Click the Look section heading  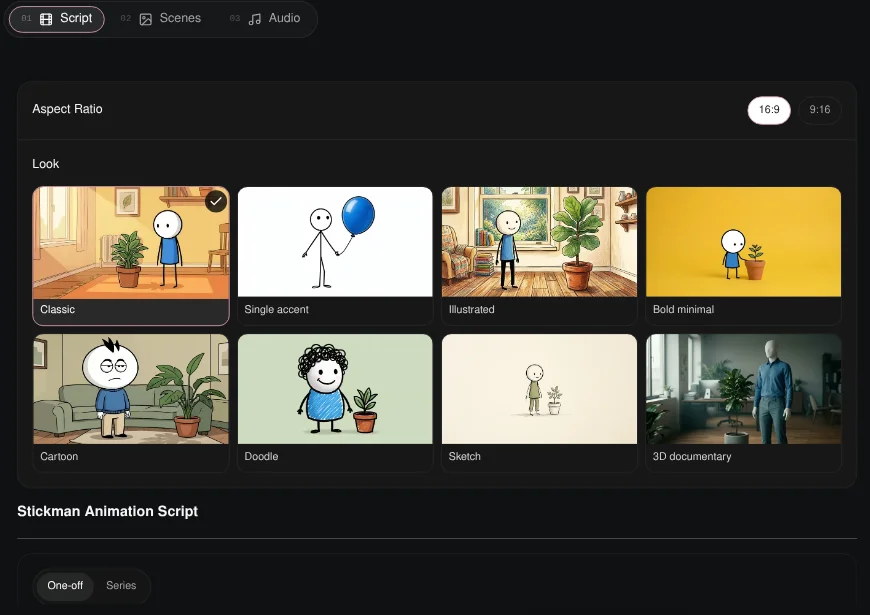point(45,164)
